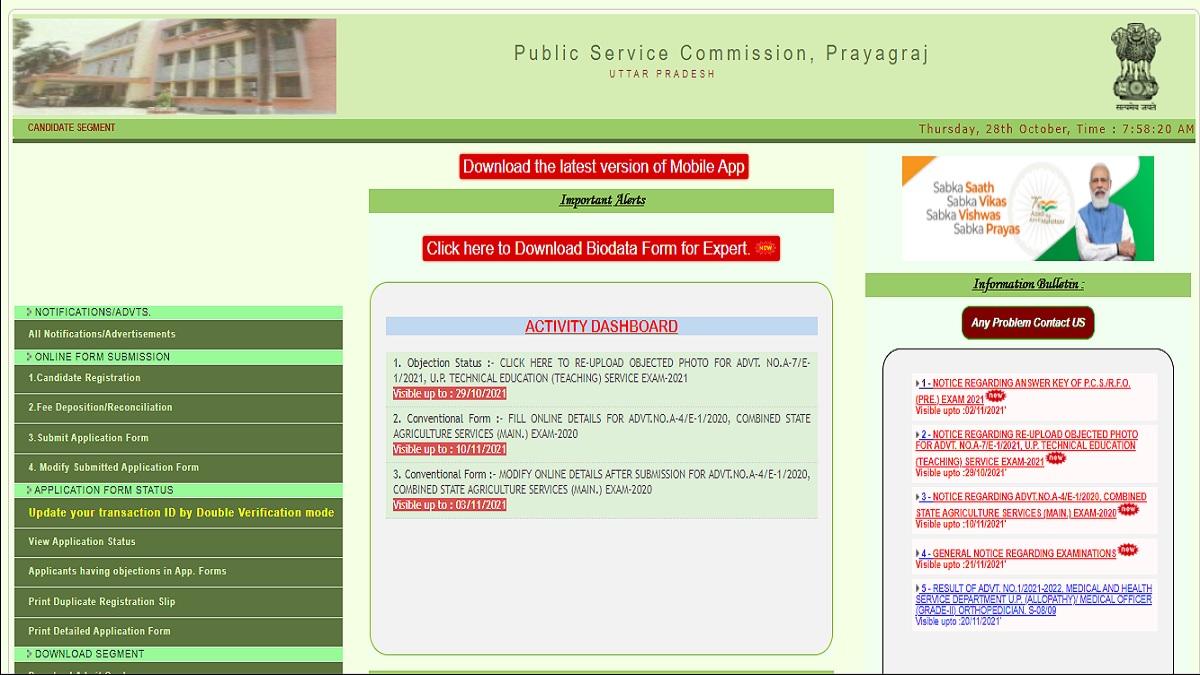1200x675 pixels.
Task: Open All Notifications/Advertisements menu item
Action: click(102, 334)
